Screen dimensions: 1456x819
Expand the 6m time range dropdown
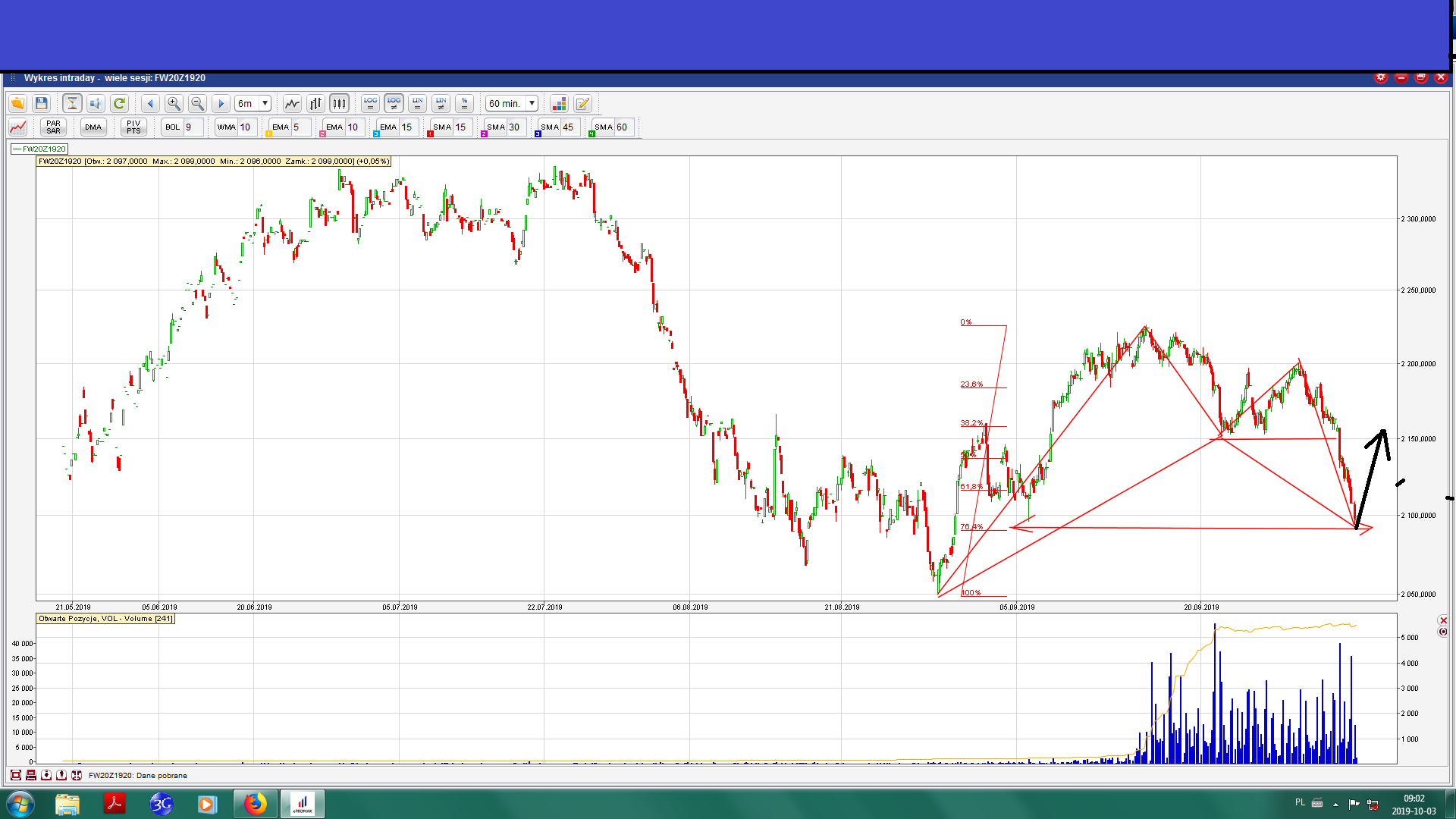click(265, 103)
